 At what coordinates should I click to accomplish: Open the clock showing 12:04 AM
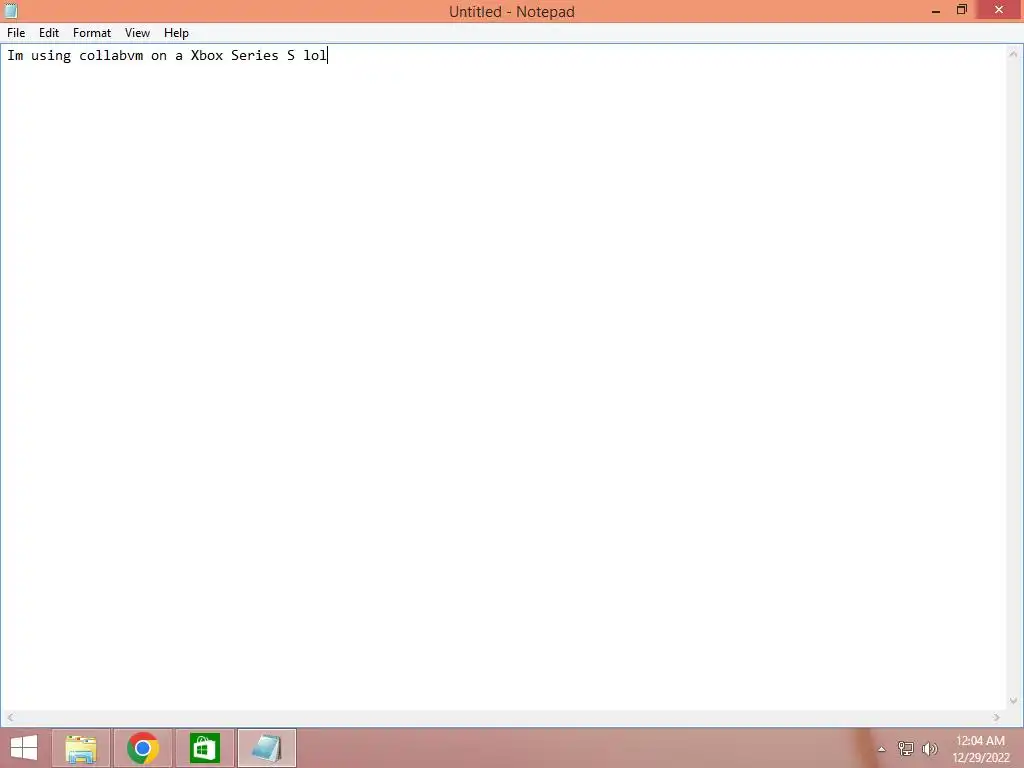pyautogui.click(x=980, y=749)
